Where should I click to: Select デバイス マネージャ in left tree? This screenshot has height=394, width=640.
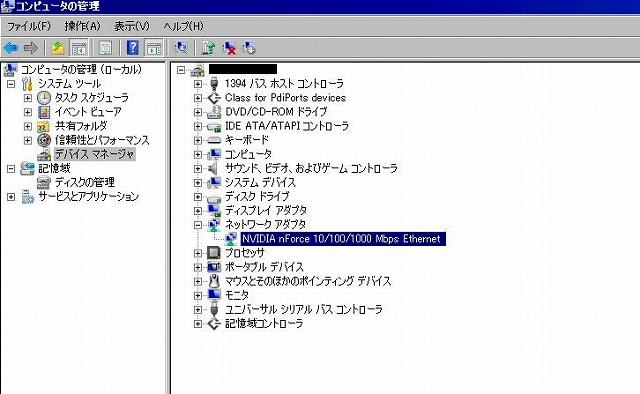tap(94, 154)
